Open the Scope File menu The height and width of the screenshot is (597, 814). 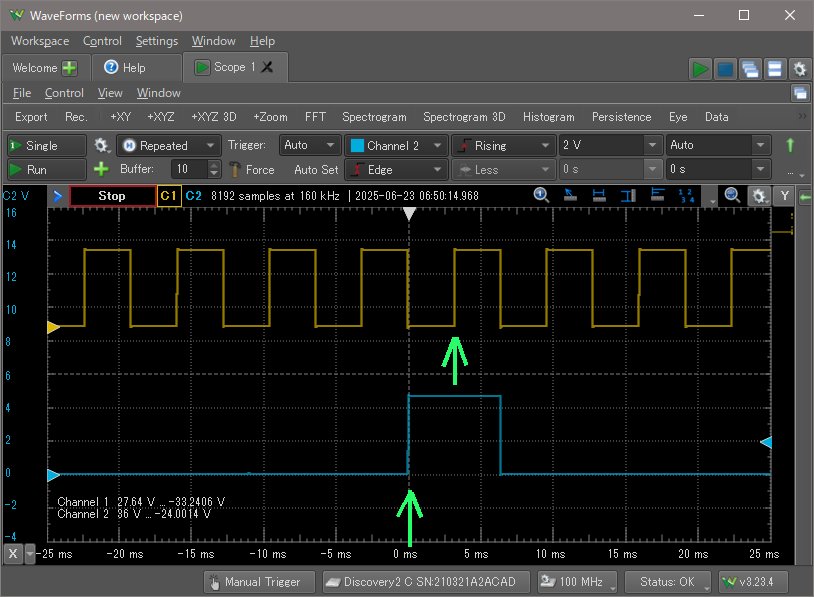click(x=22, y=93)
